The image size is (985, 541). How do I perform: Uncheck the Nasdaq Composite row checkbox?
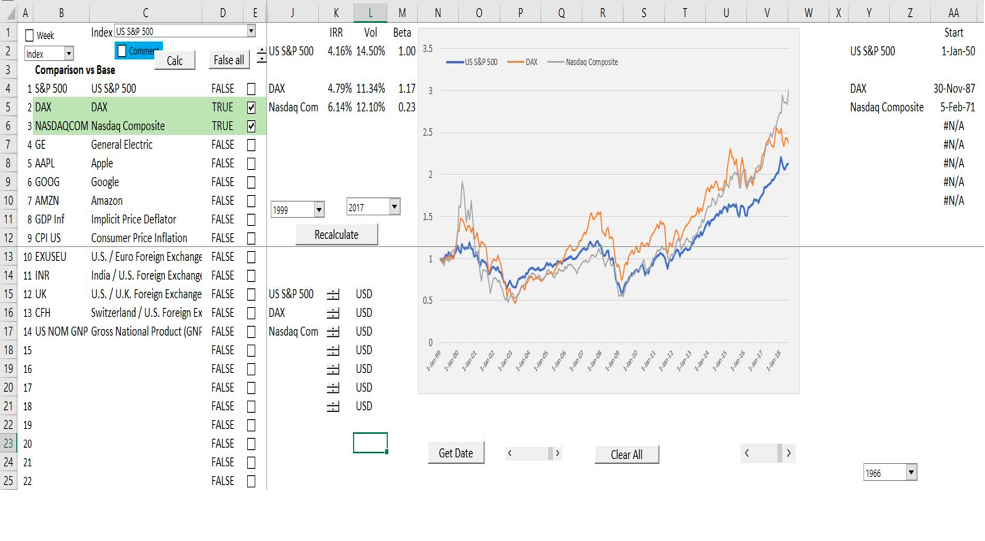(x=251, y=126)
